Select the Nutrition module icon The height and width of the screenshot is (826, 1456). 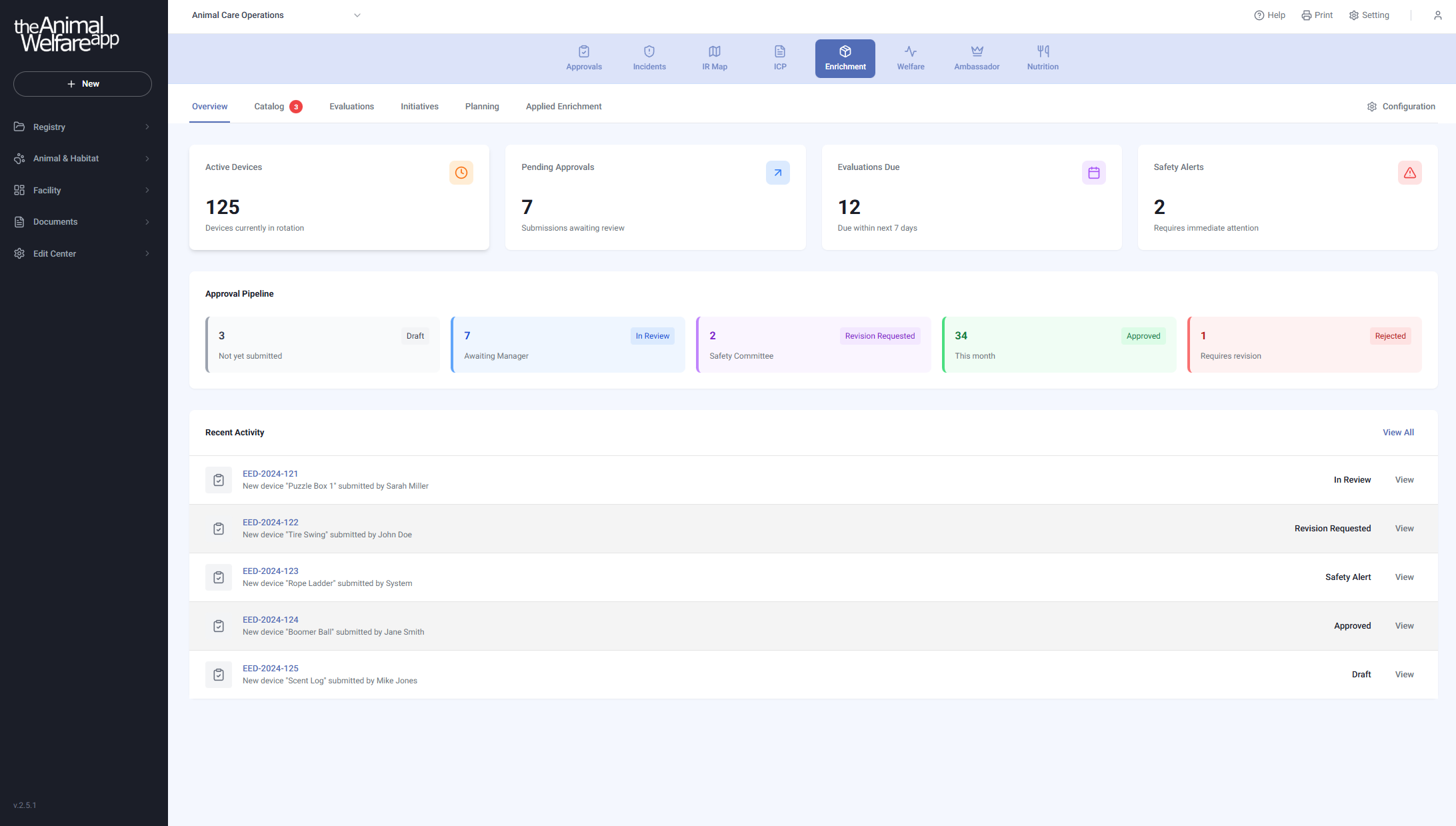click(x=1042, y=51)
